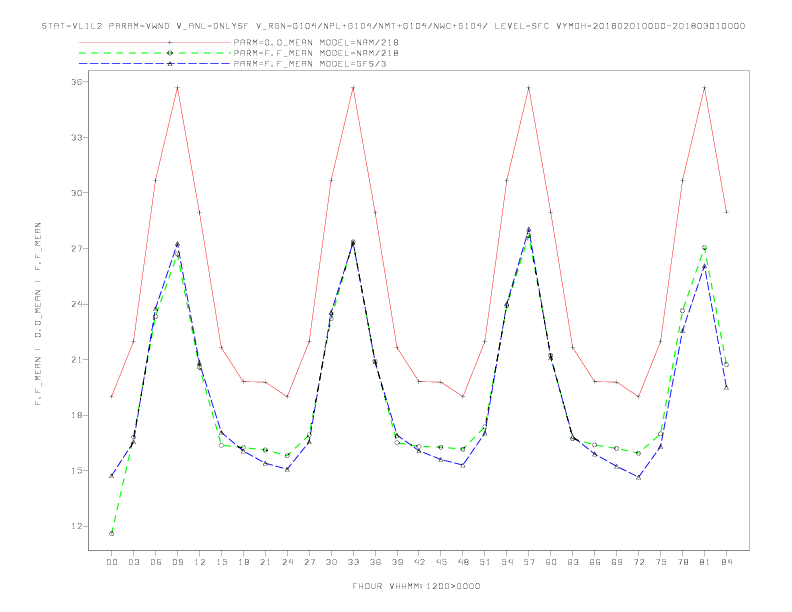
Task: Click x-axis tick label 00
Action: tap(112, 562)
